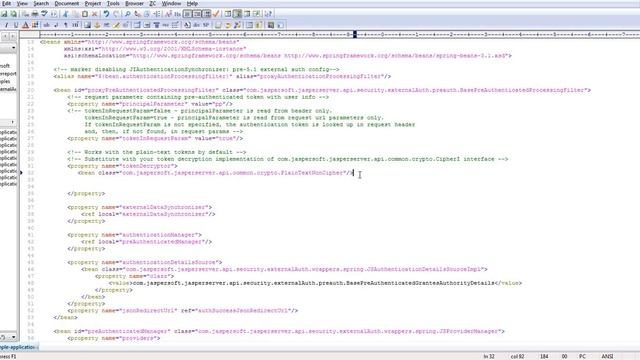Open font settings with the A icon
640x360 pixels.
coord(168,14)
